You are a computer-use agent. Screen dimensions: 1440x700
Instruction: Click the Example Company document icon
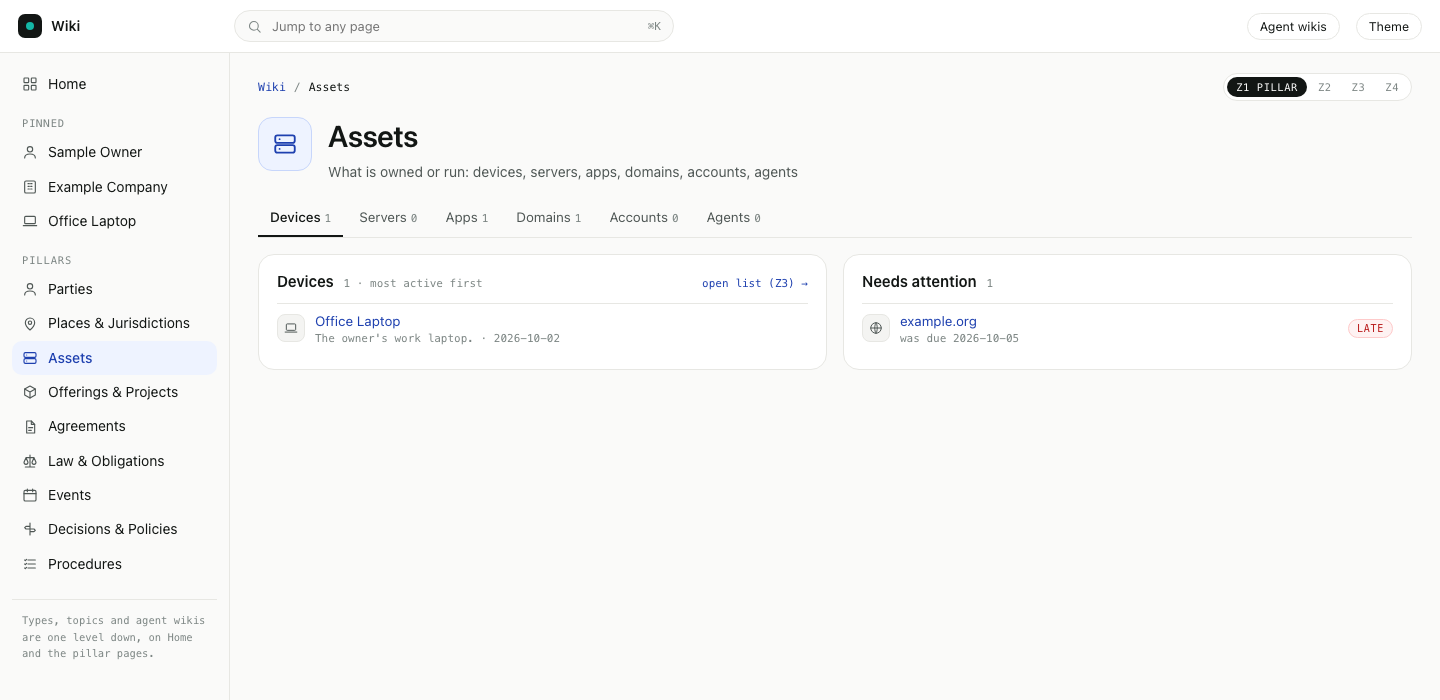coord(30,187)
